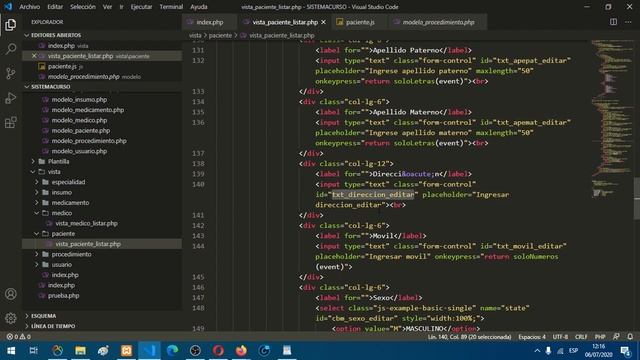Screen dimensions: 640x360
Task: Open notifications bell in status bar
Action: click(630, 337)
